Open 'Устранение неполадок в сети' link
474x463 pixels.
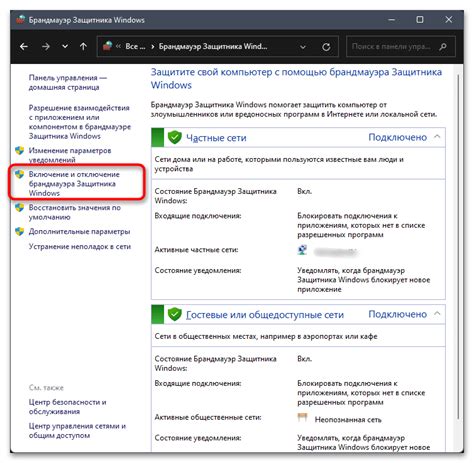80,247
